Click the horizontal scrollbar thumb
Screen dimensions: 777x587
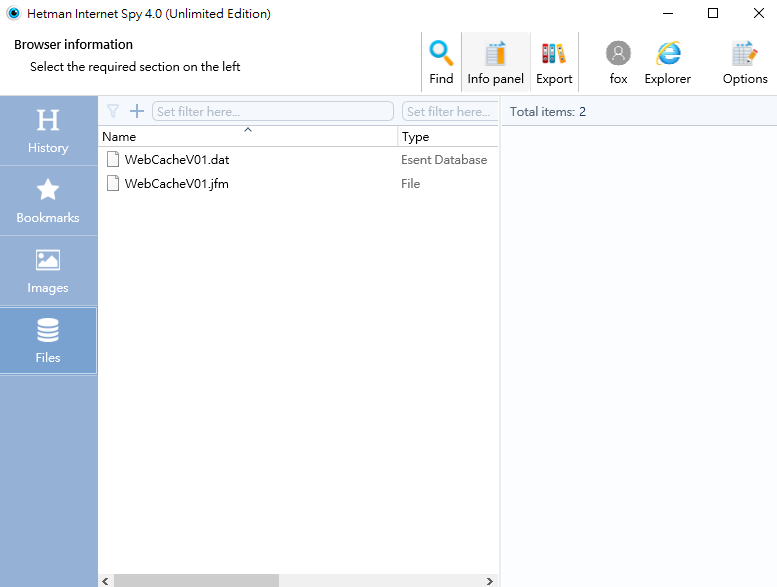pyautogui.click(x=196, y=581)
